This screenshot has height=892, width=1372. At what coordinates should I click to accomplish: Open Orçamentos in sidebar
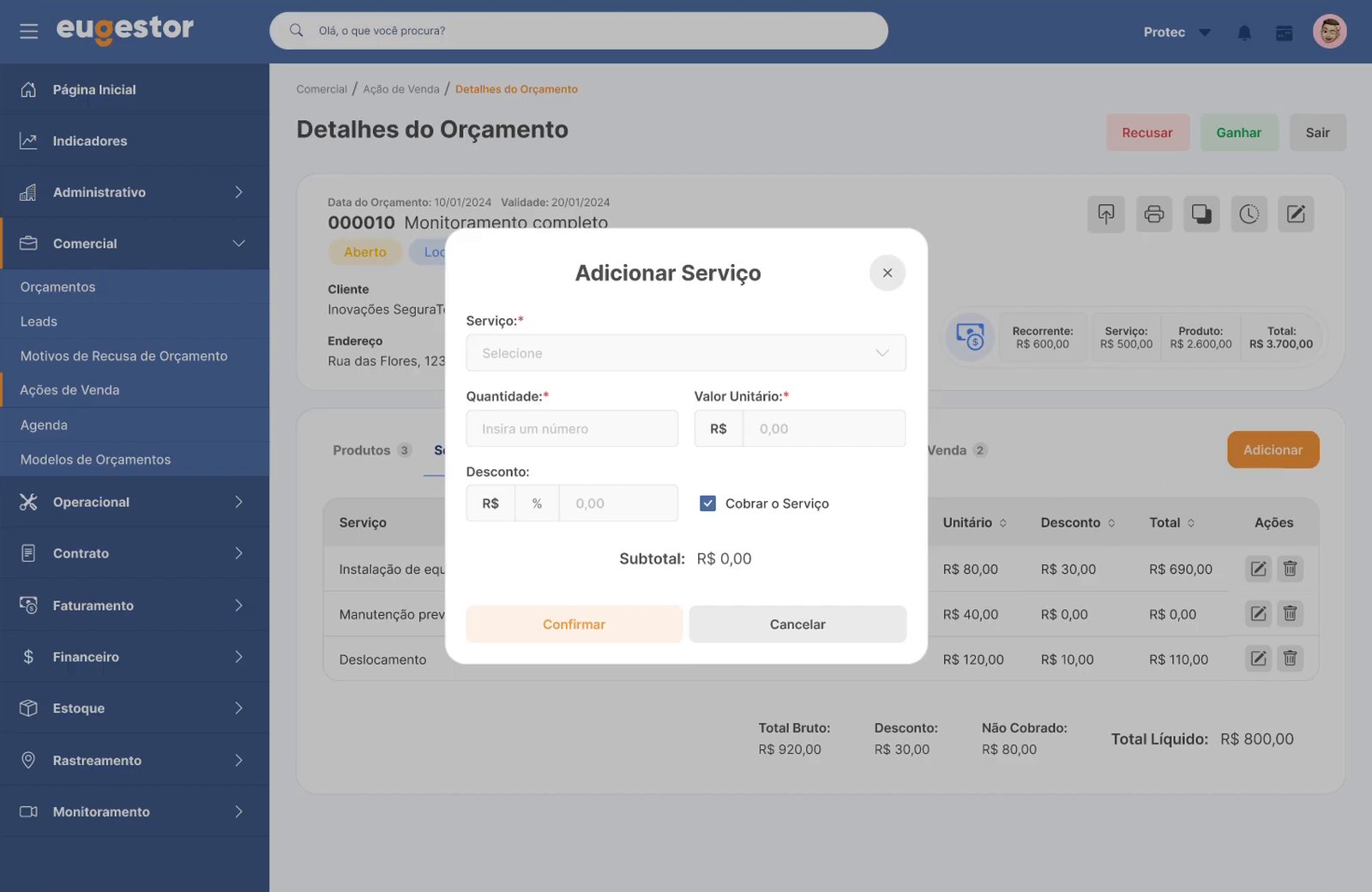point(135,287)
